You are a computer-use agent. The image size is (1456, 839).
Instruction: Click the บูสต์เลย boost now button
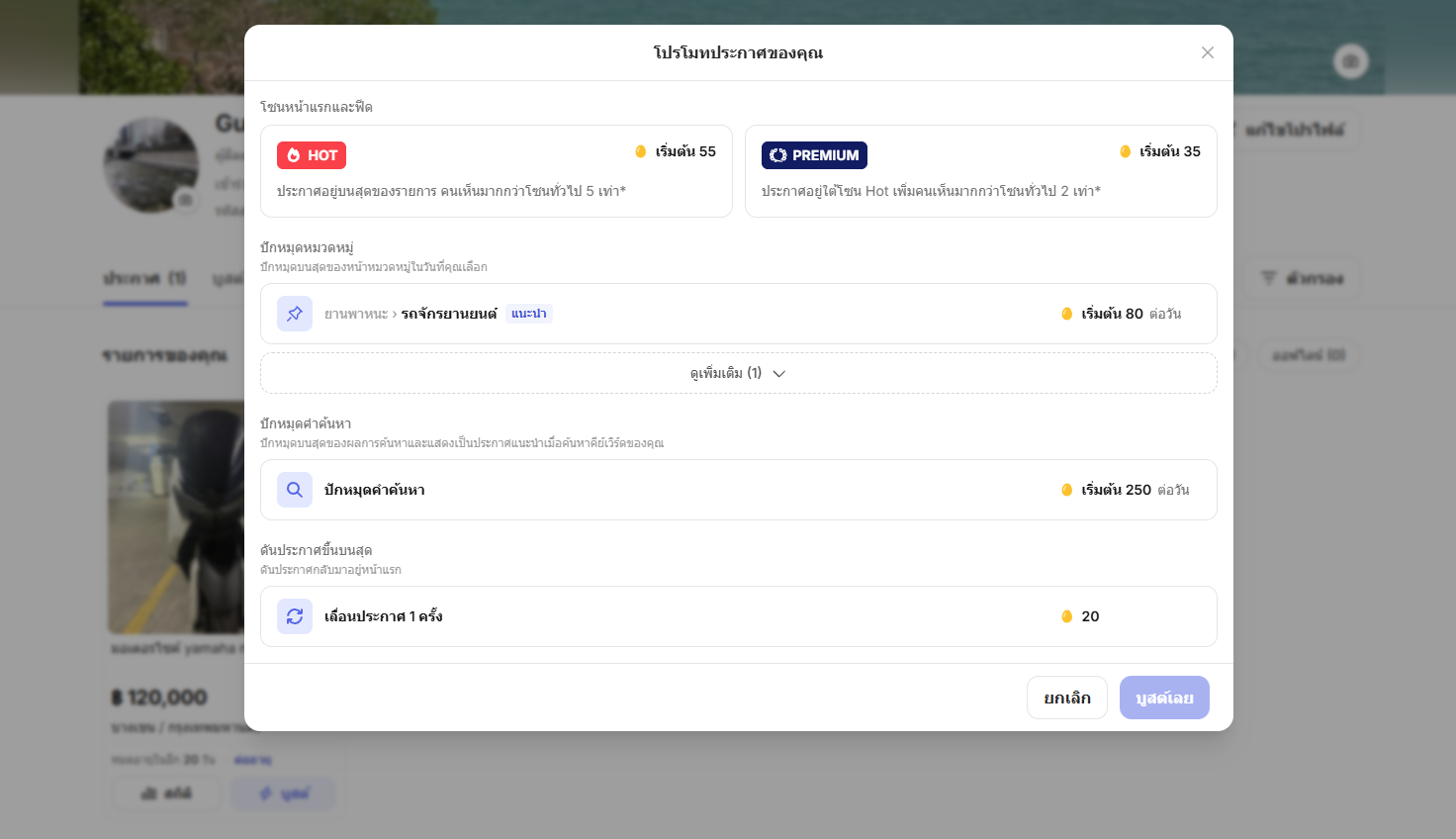pos(1164,698)
